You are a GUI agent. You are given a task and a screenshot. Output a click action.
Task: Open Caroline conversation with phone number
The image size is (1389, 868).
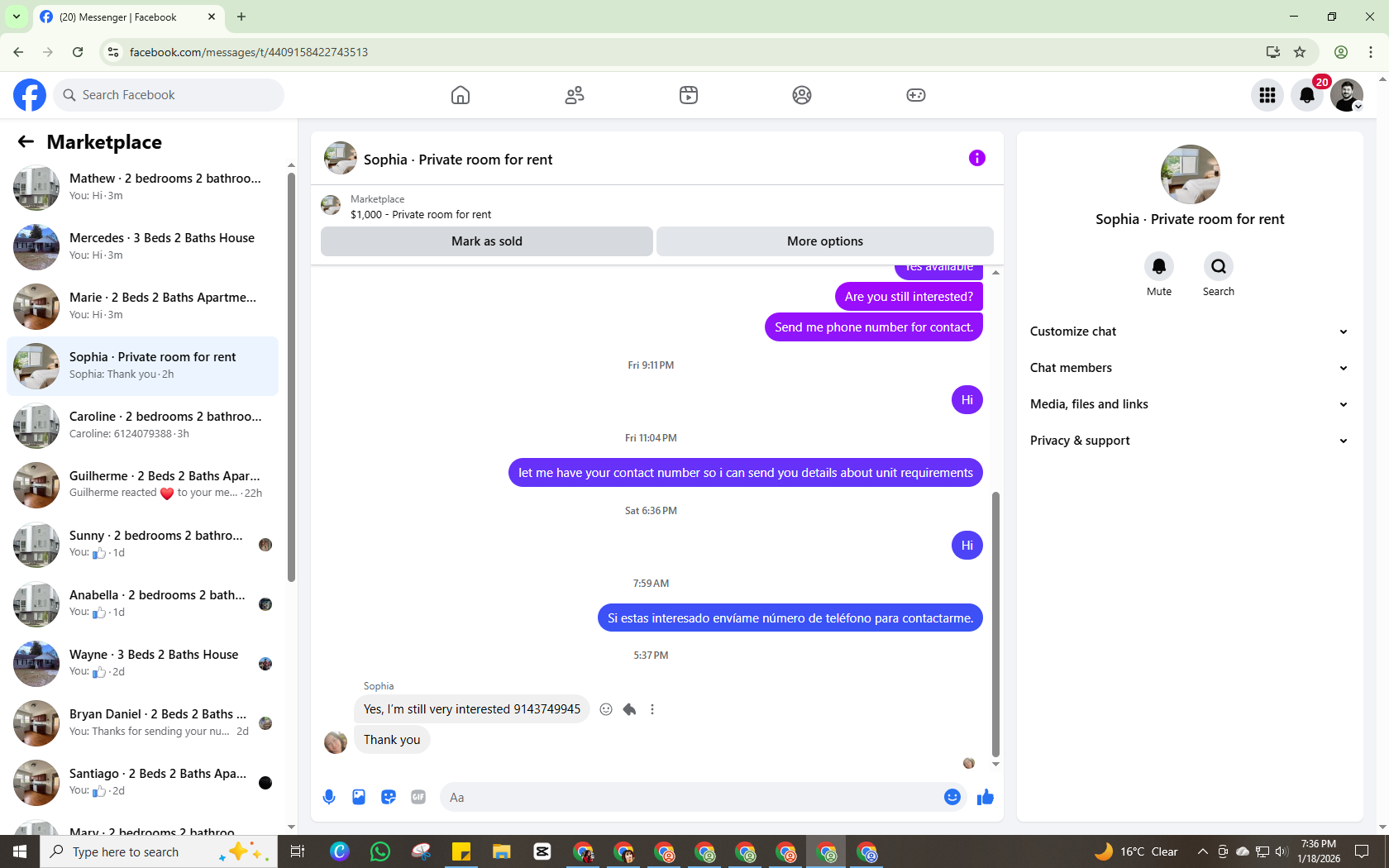pyautogui.click(x=142, y=426)
